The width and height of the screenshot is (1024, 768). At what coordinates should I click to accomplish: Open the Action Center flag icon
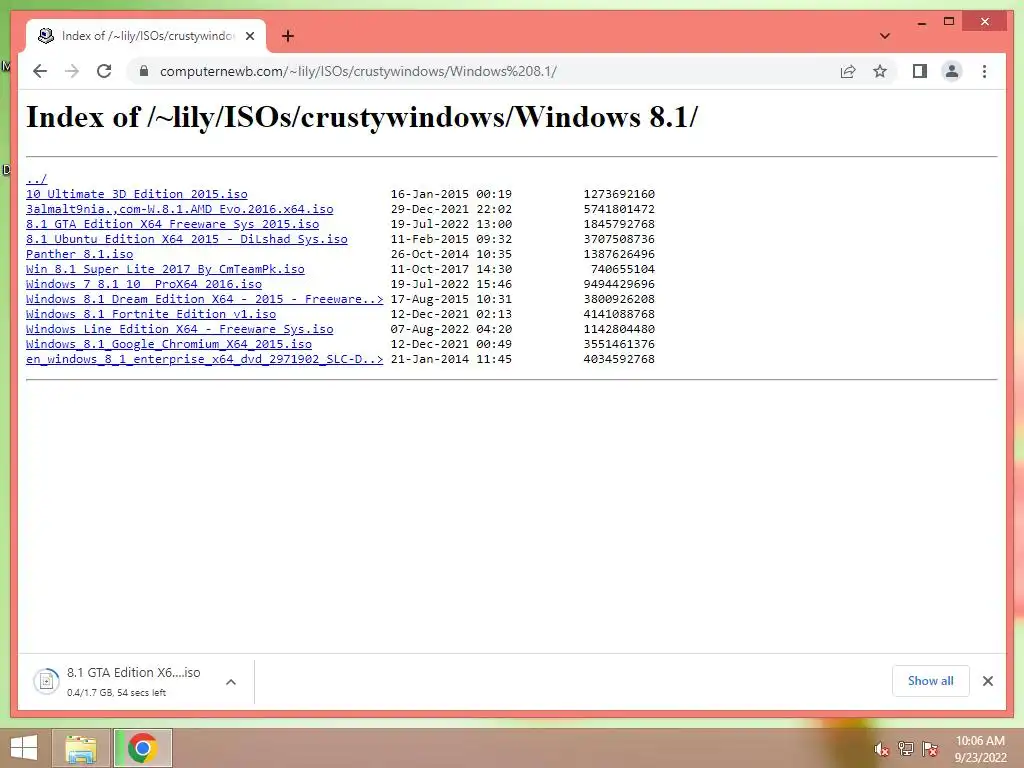point(929,749)
